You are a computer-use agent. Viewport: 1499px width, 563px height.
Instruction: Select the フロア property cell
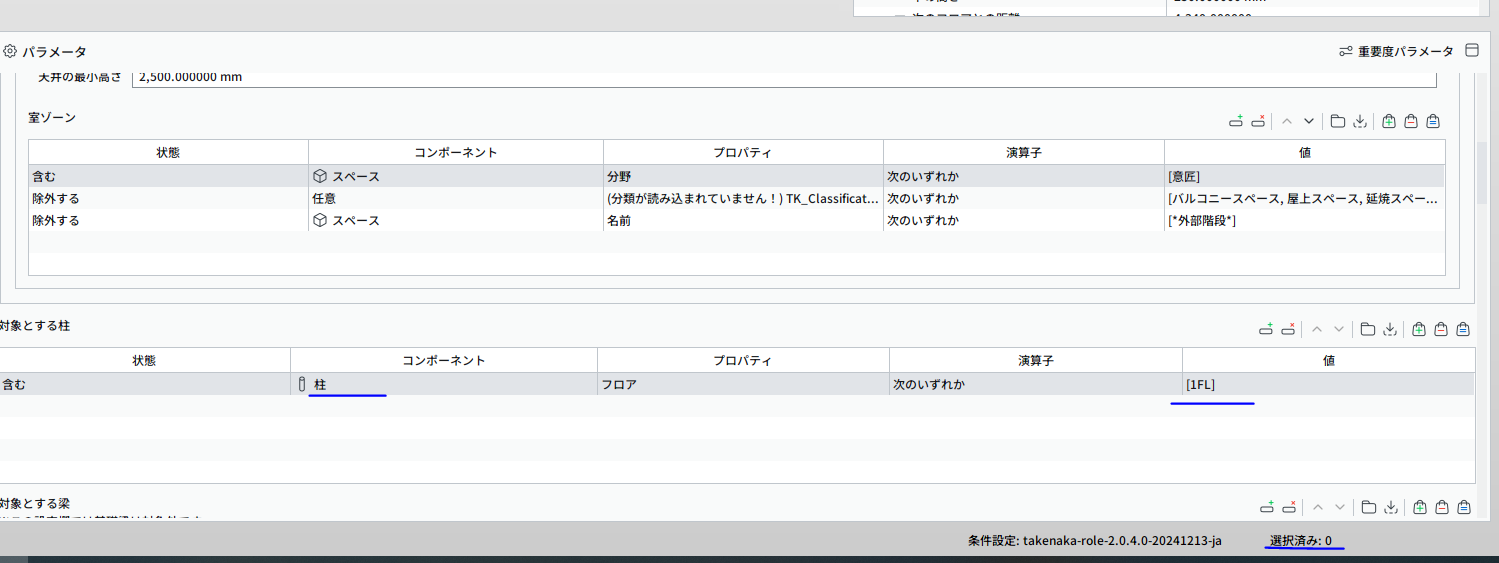pos(743,384)
